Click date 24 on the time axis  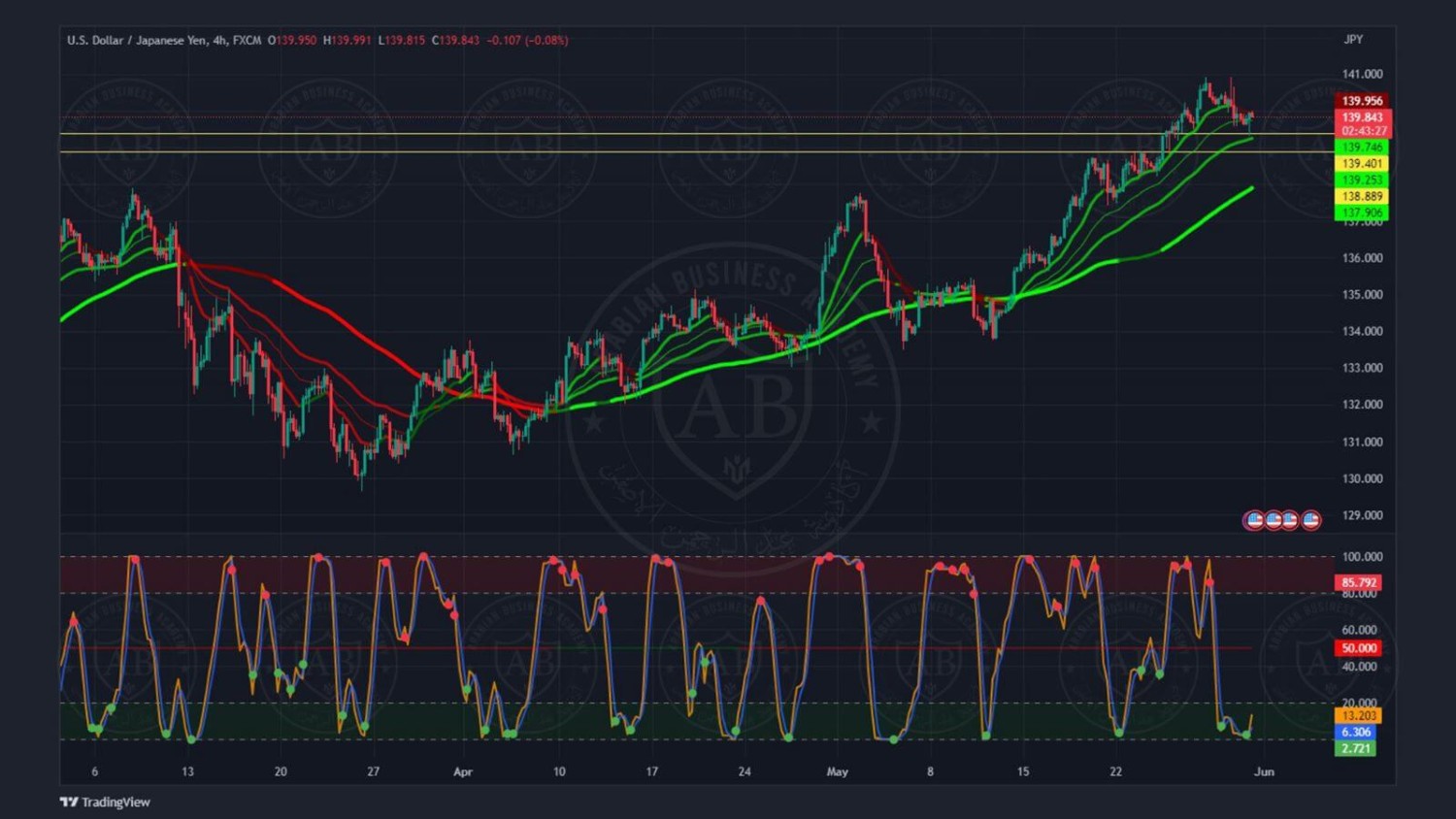pos(745,772)
